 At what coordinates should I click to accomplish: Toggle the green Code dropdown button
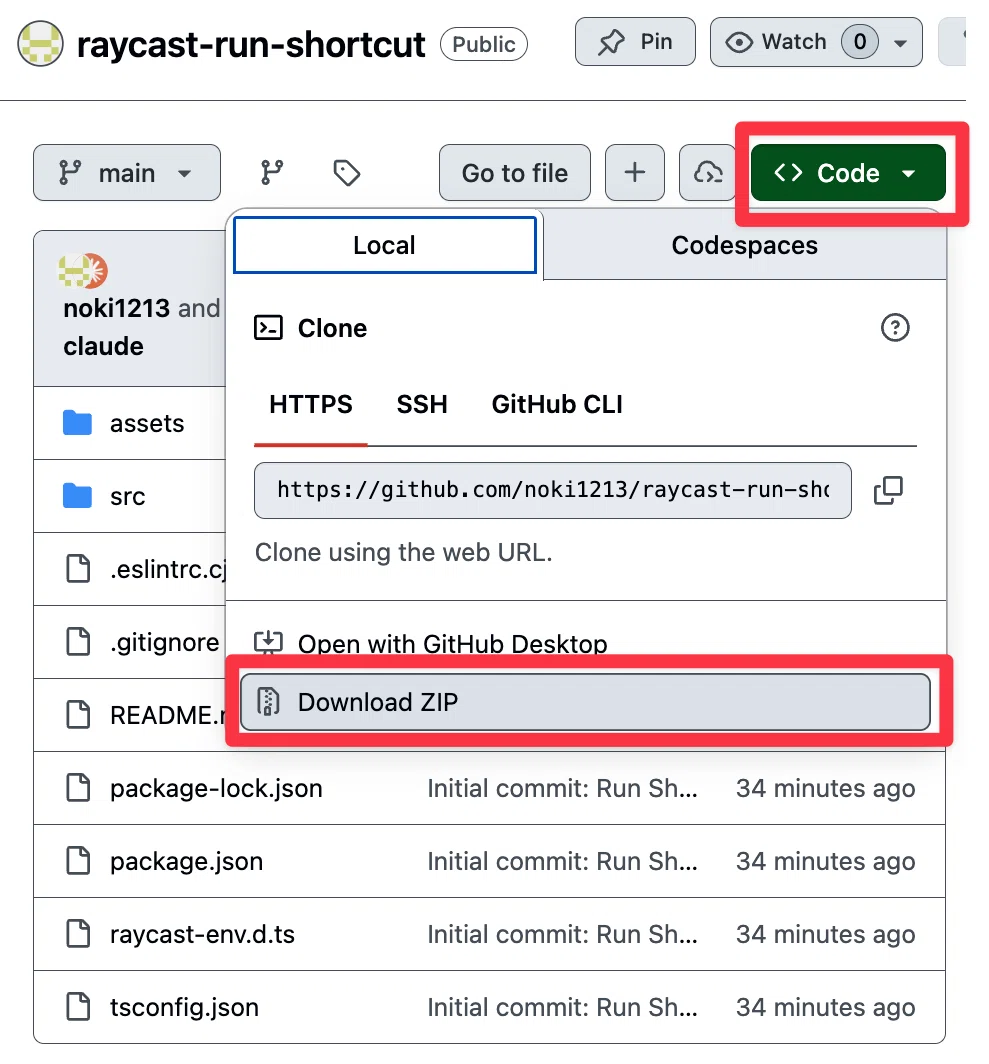pos(848,172)
